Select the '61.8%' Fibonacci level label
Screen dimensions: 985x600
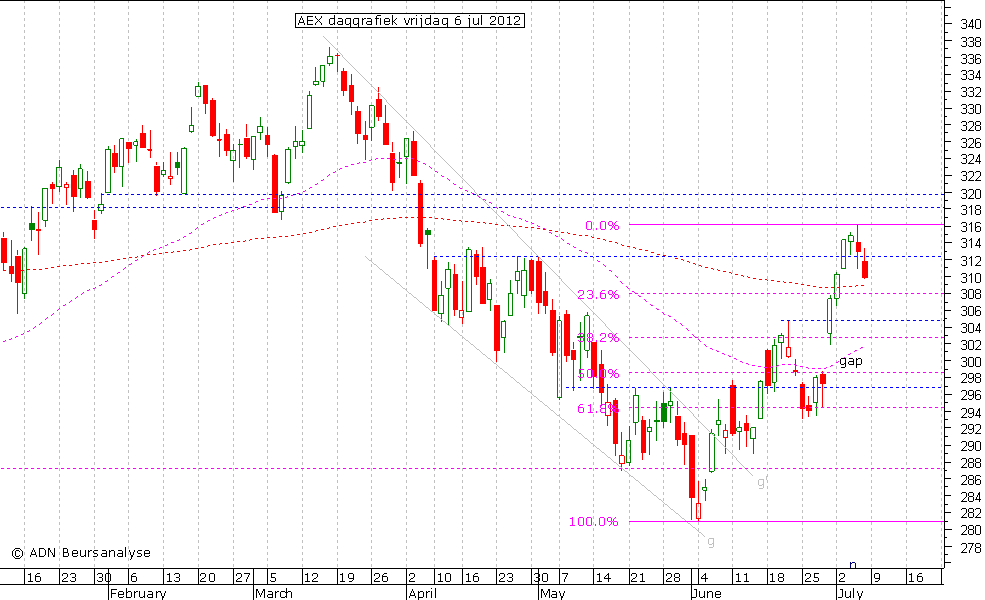598,409
